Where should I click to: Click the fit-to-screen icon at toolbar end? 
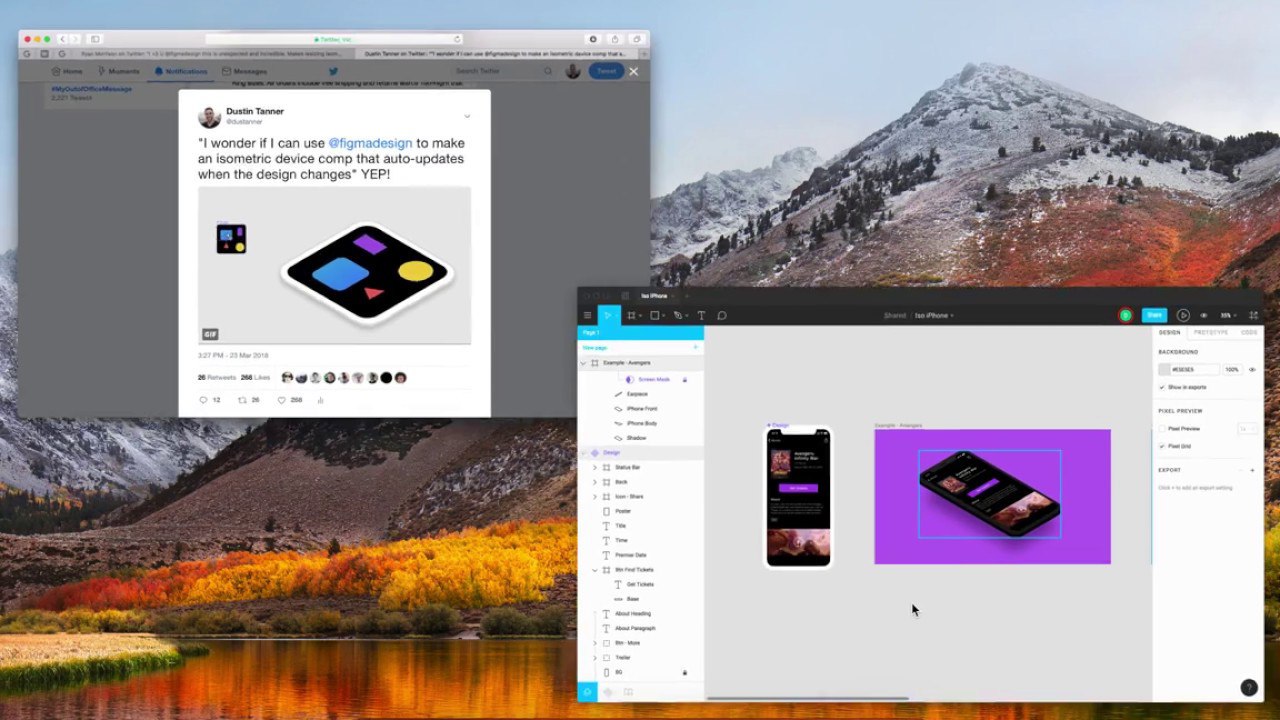(1253, 315)
